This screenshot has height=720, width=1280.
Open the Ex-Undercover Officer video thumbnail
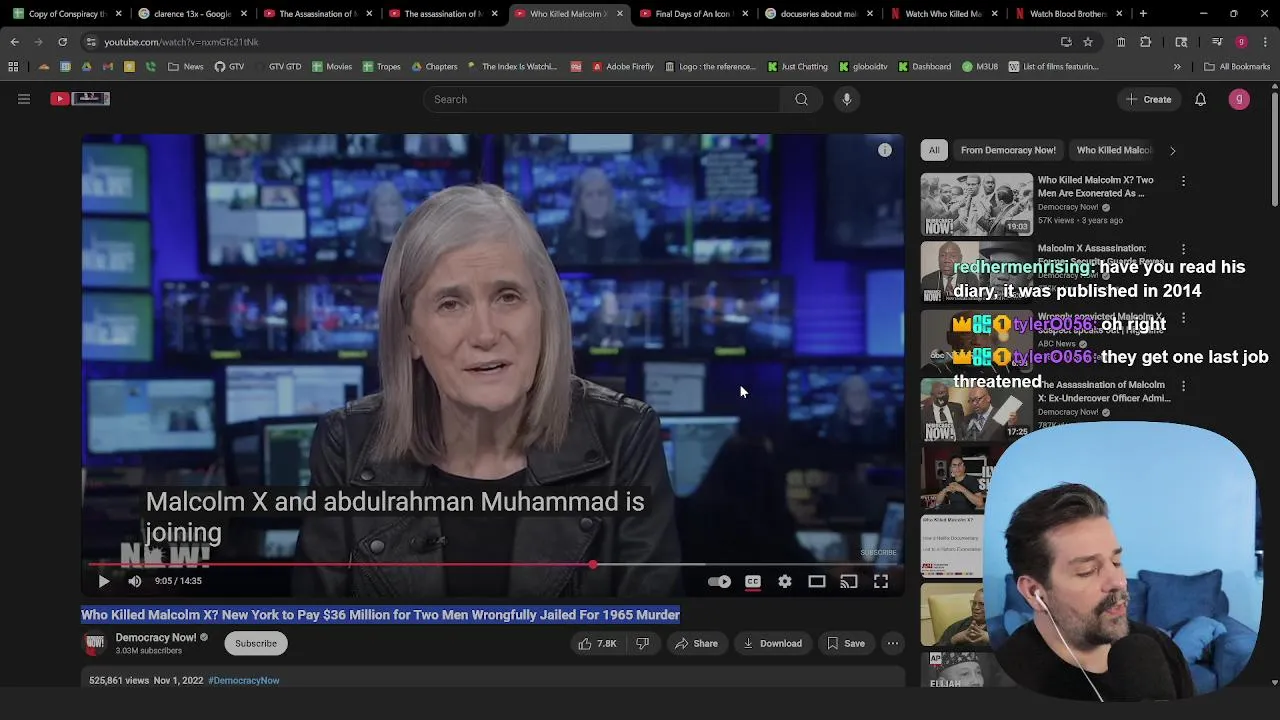point(977,409)
